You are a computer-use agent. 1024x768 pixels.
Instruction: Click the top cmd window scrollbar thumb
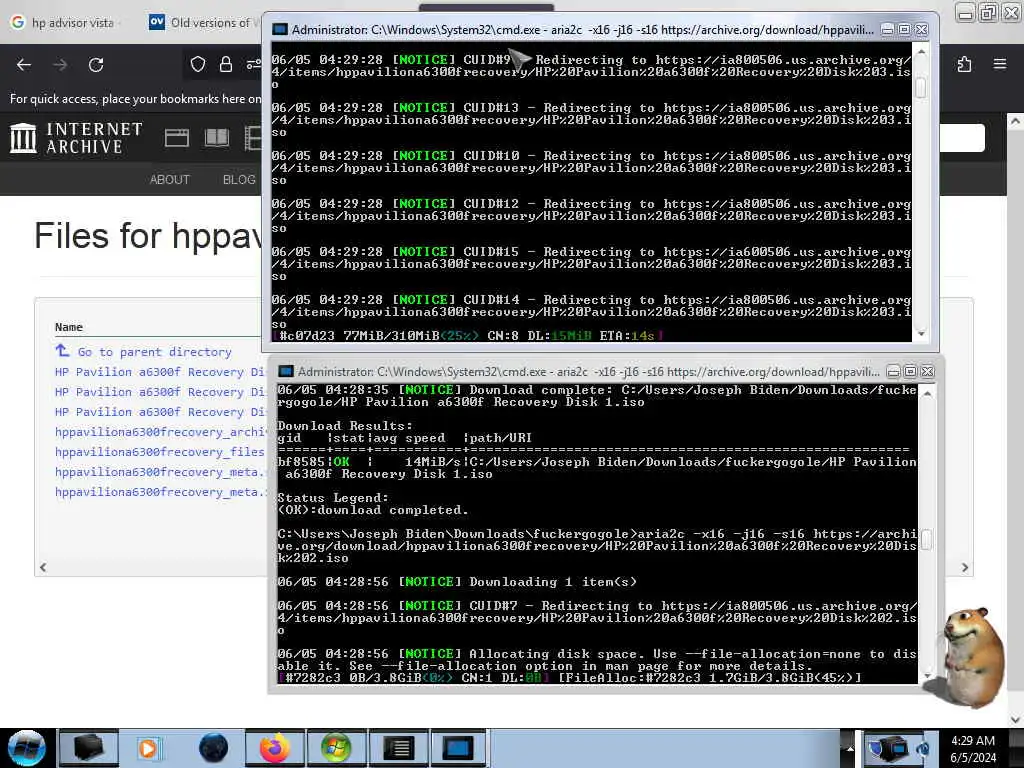click(921, 87)
